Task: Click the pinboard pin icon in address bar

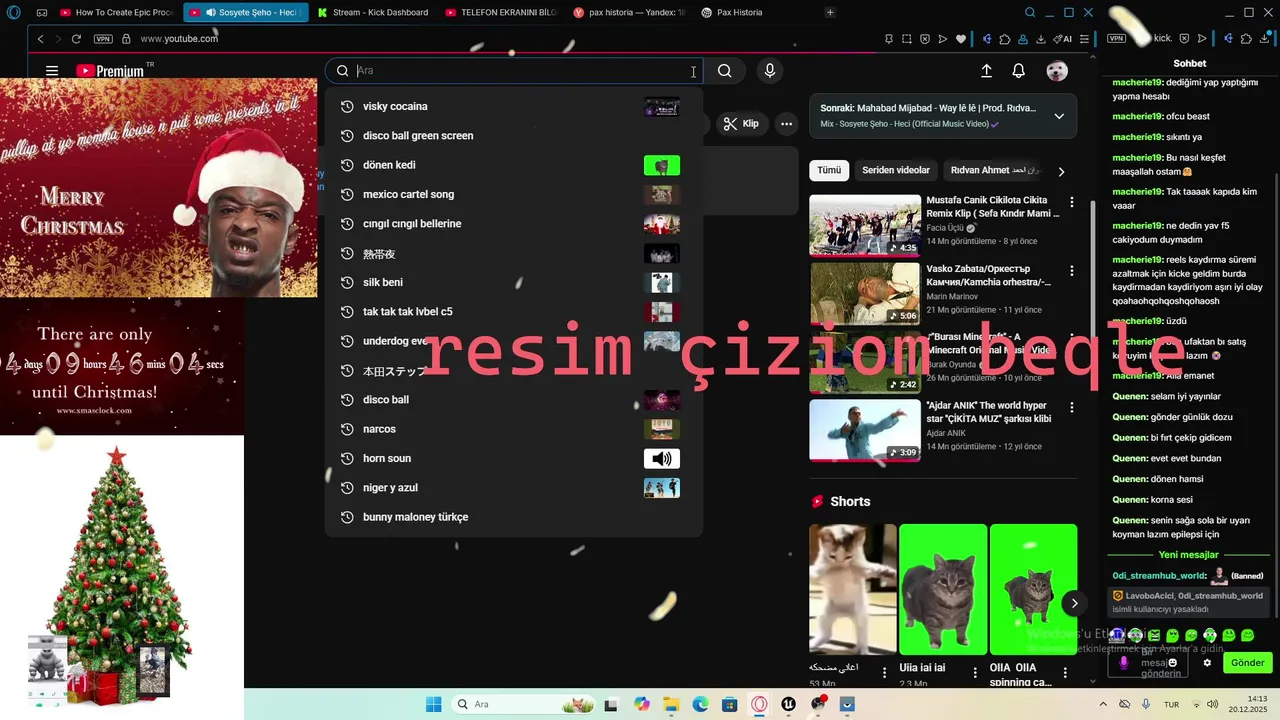Action: 889,39
